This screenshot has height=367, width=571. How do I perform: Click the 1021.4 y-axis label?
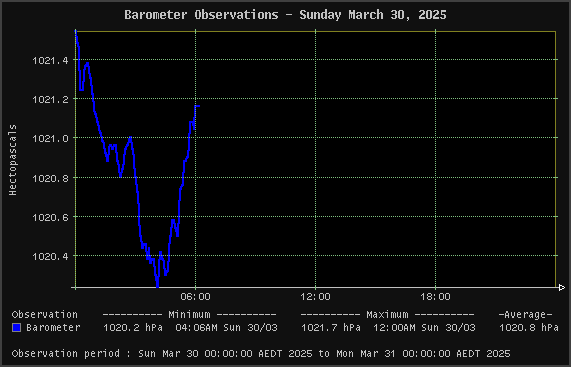[x=50, y=60]
